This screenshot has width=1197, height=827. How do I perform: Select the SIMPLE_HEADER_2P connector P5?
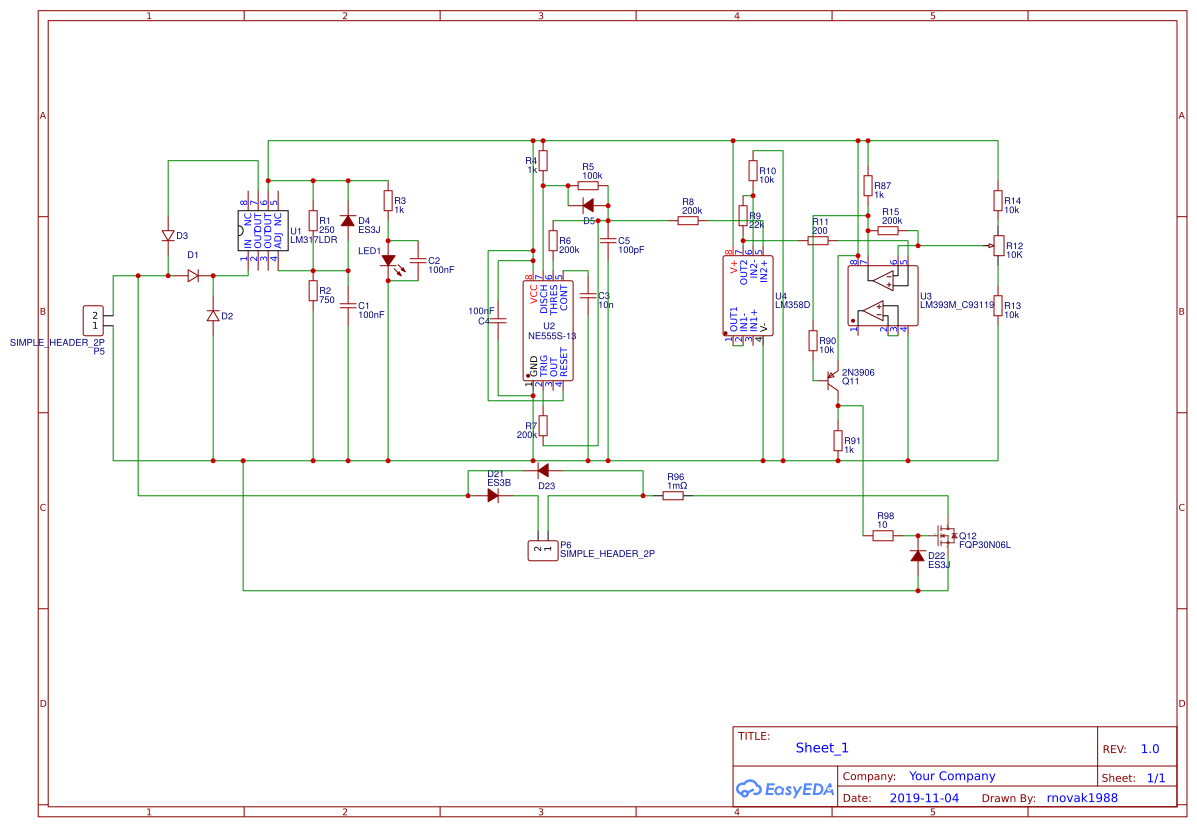93,320
